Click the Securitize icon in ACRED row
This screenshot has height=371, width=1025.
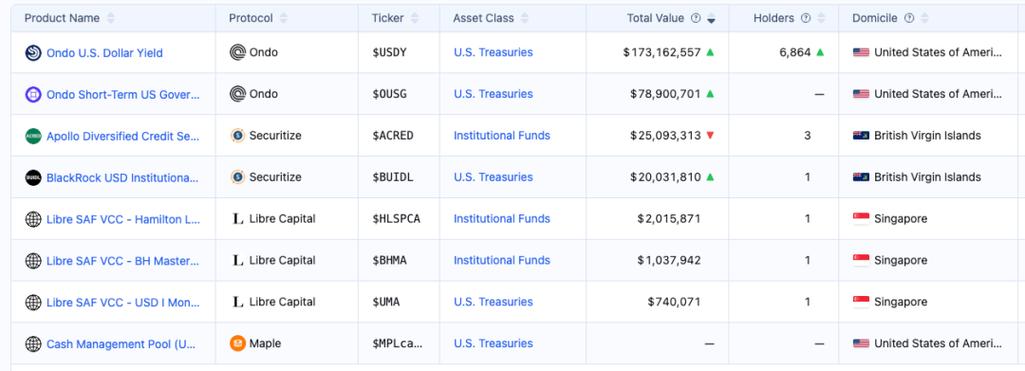pos(238,136)
